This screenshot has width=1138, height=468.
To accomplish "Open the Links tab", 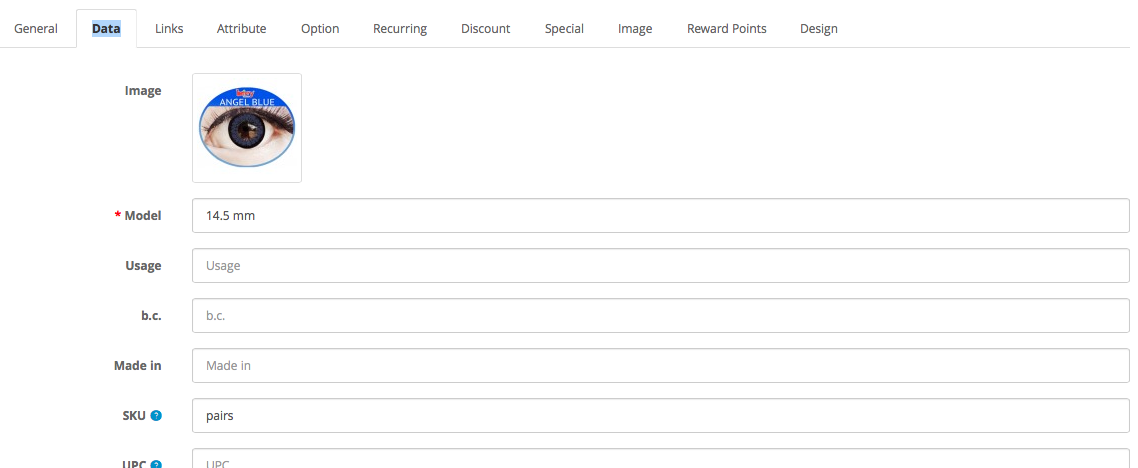I will pos(169,29).
